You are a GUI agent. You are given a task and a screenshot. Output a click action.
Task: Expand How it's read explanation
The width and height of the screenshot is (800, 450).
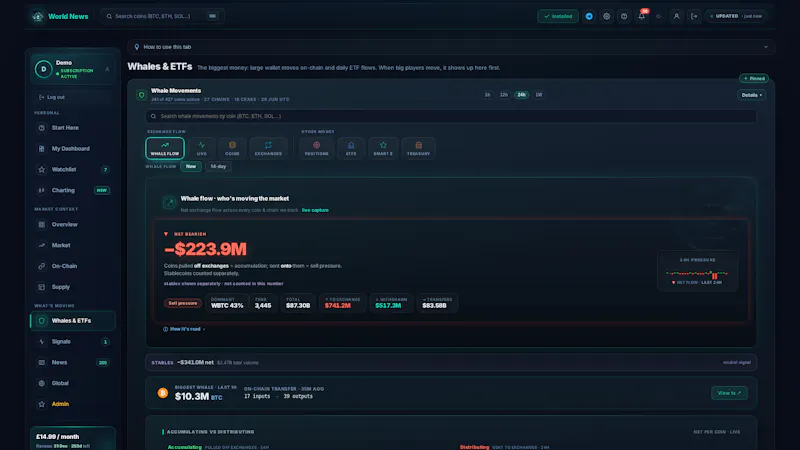click(184, 329)
